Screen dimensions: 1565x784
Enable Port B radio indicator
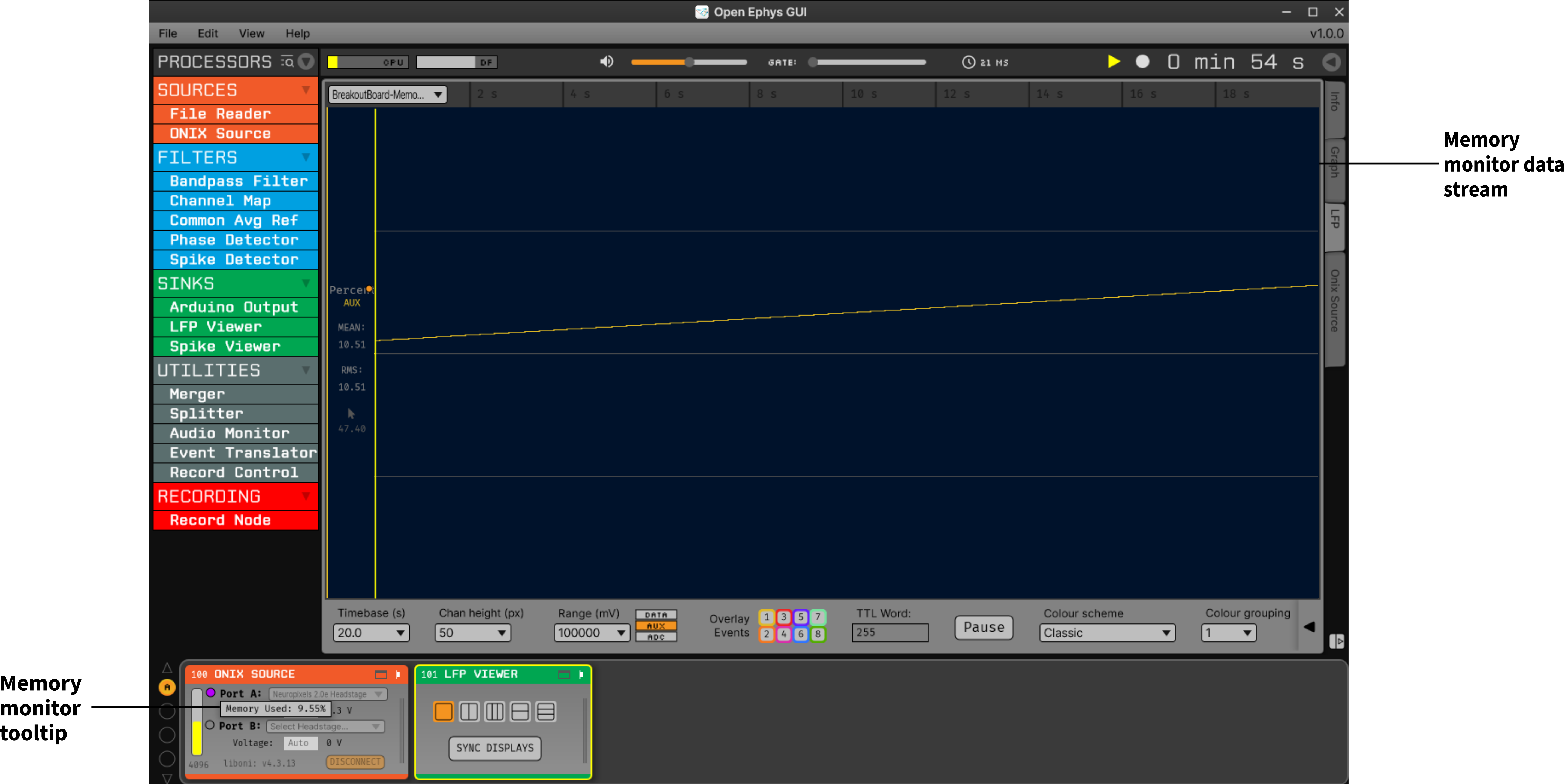[x=210, y=725]
